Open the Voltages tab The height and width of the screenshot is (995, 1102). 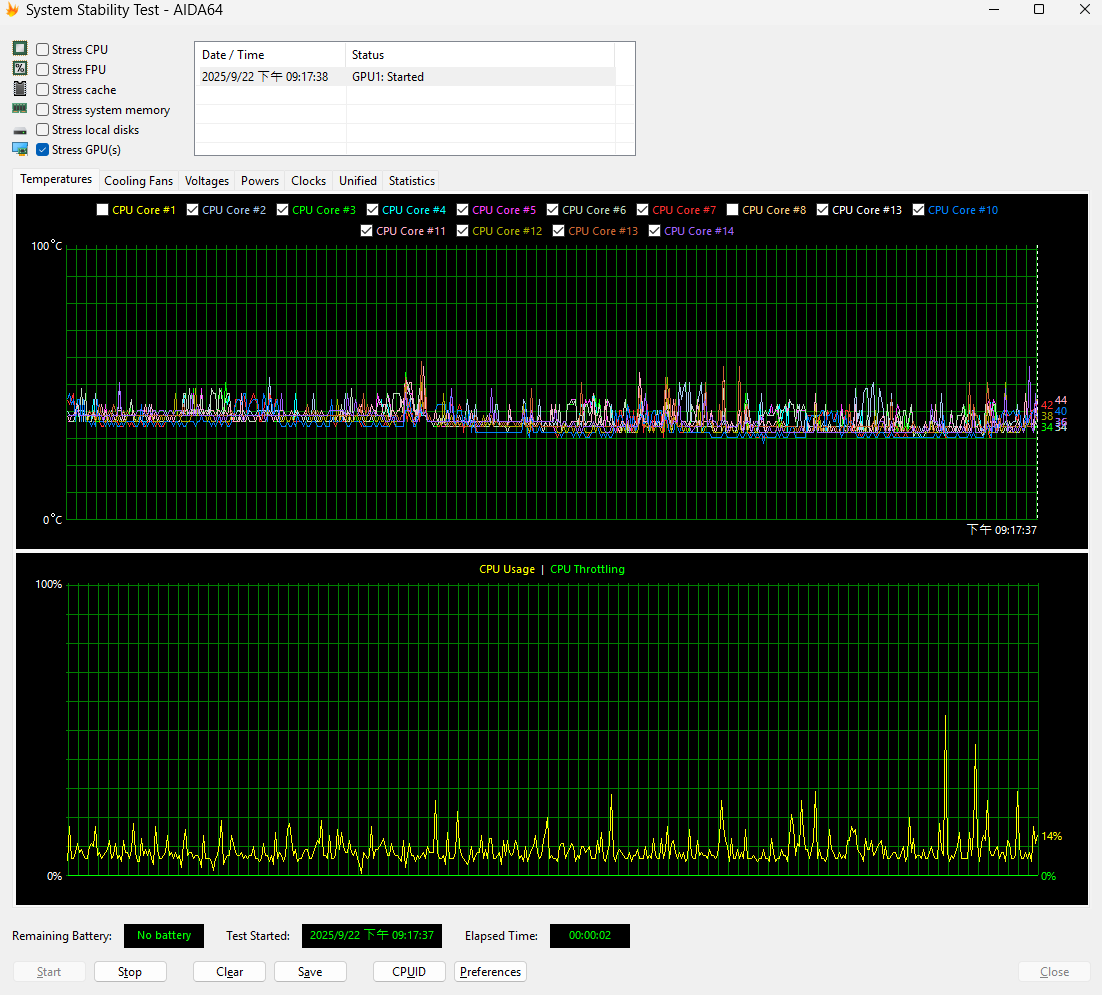[x=207, y=181]
